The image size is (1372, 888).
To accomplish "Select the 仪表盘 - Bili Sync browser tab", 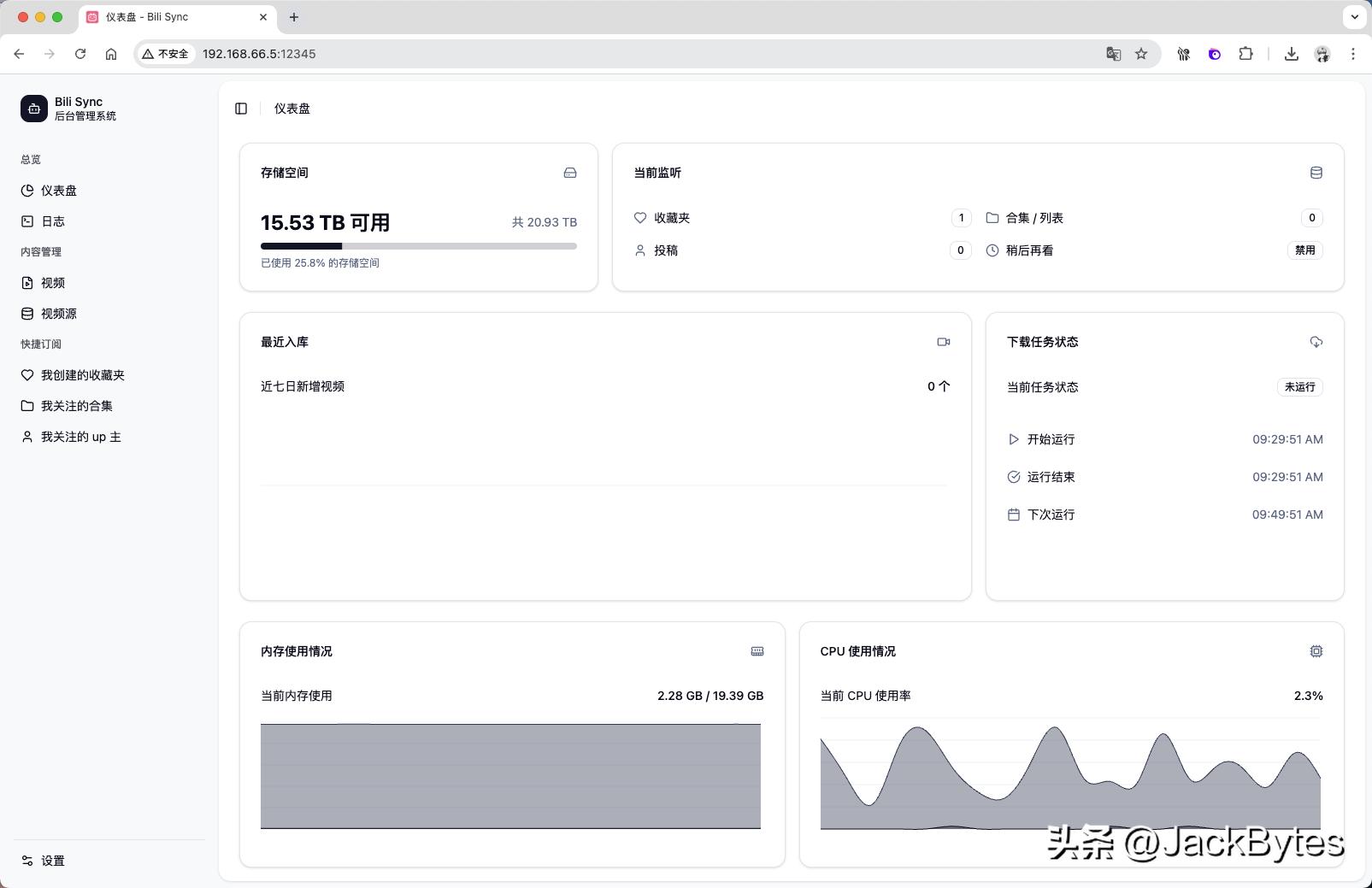I will [x=177, y=17].
